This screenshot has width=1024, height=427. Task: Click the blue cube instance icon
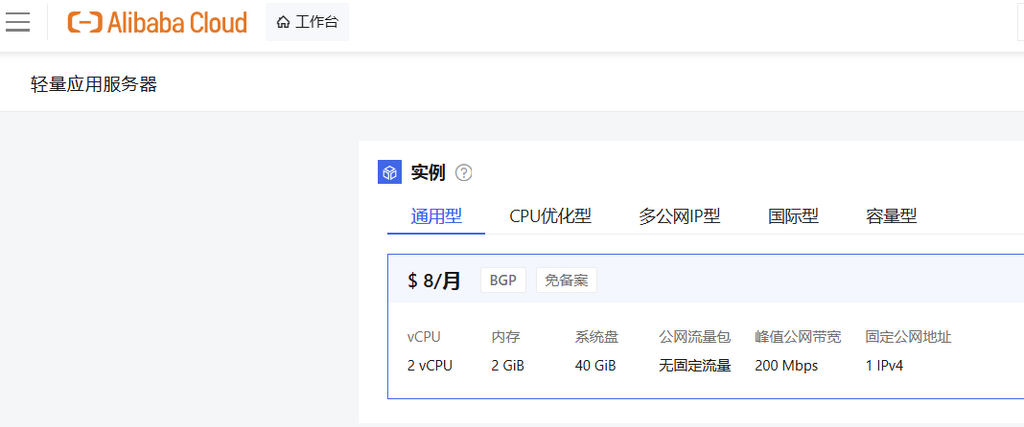pos(389,172)
